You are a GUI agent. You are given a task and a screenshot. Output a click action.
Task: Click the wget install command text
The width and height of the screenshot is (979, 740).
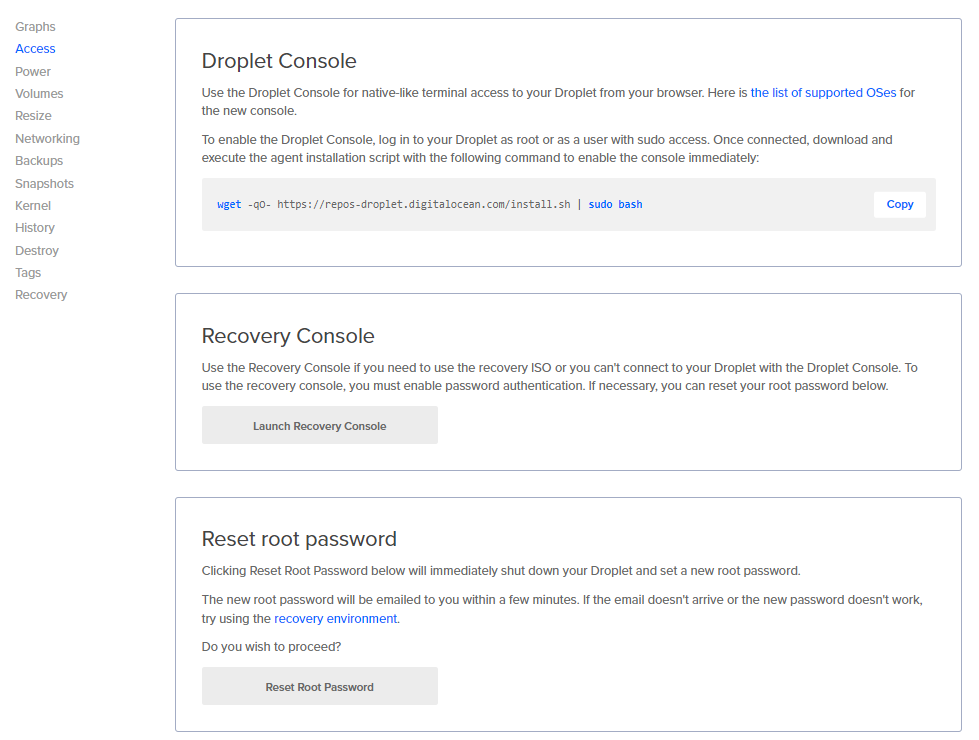[x=429, y=204]
